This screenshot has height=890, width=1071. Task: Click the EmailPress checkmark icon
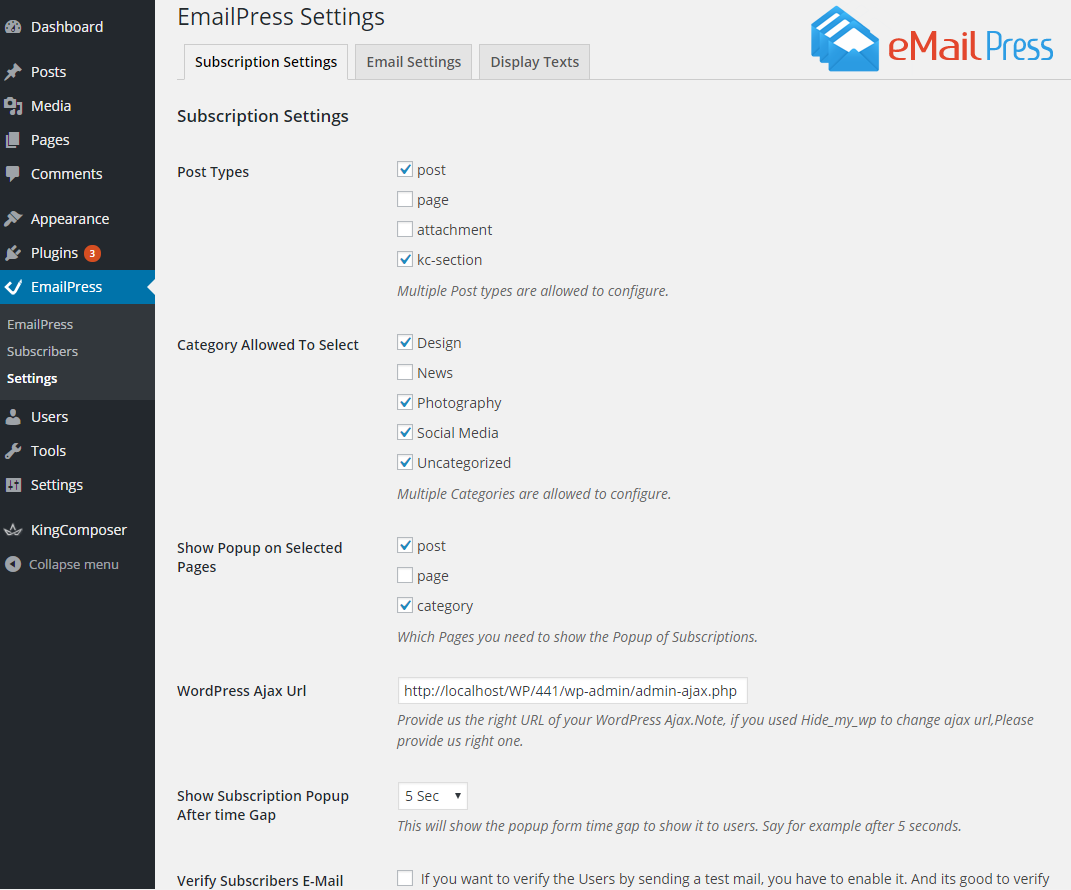[13, 288]
